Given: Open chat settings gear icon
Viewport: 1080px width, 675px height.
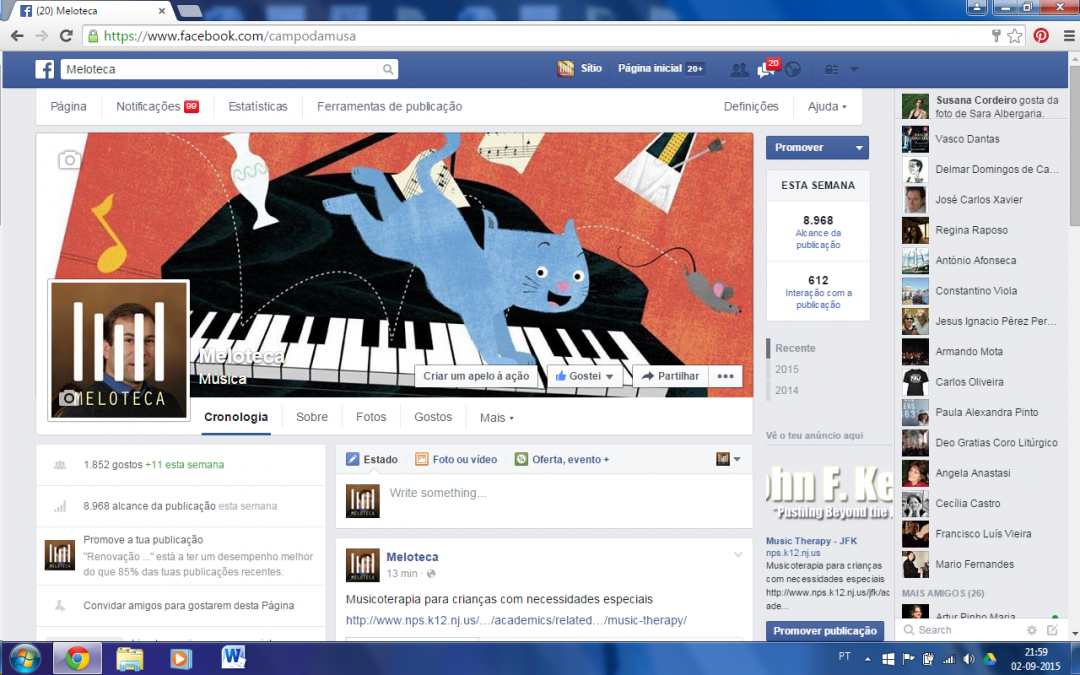Looking at the screenshot, I should click(1032, 630).
